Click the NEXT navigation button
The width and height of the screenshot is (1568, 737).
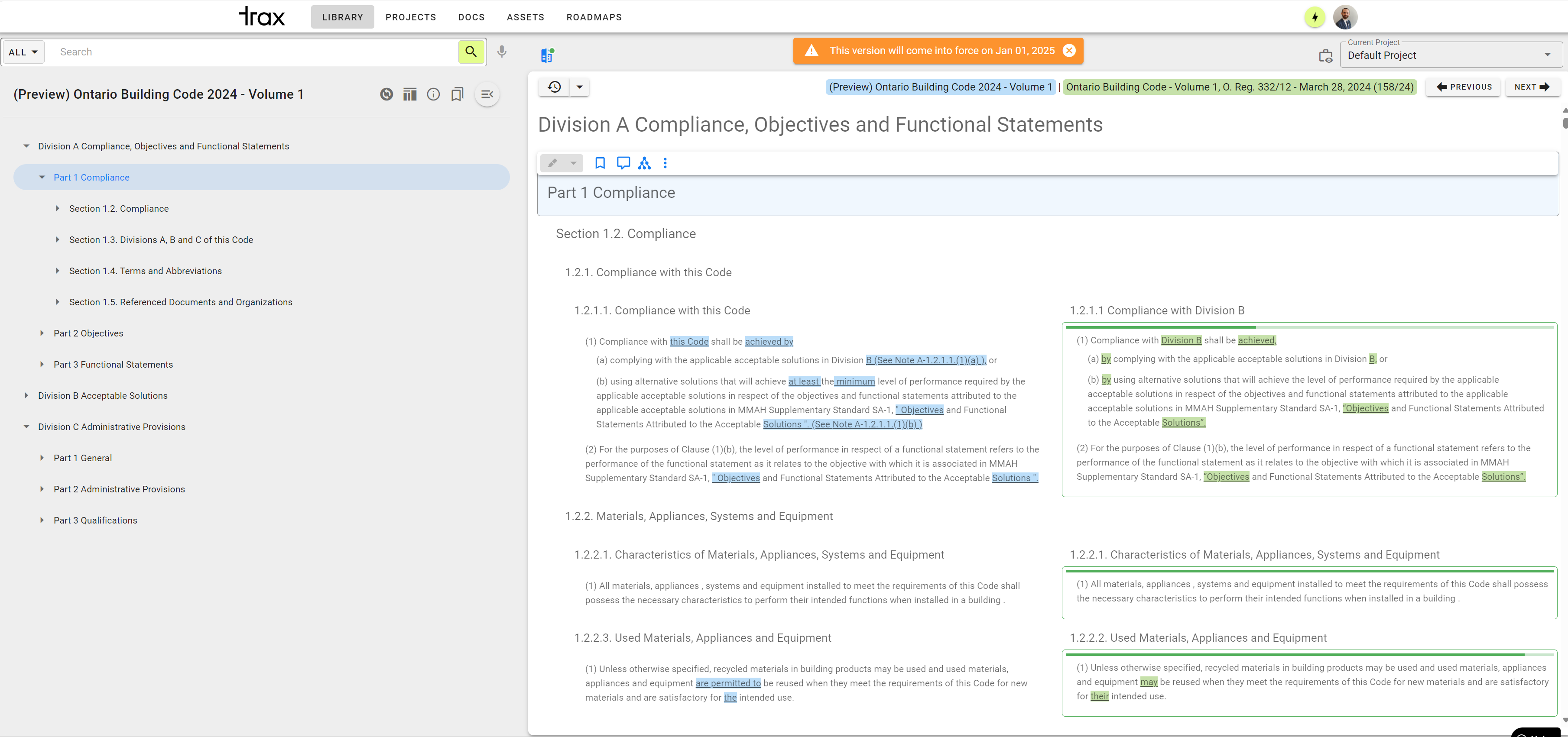coord(1532,87)
